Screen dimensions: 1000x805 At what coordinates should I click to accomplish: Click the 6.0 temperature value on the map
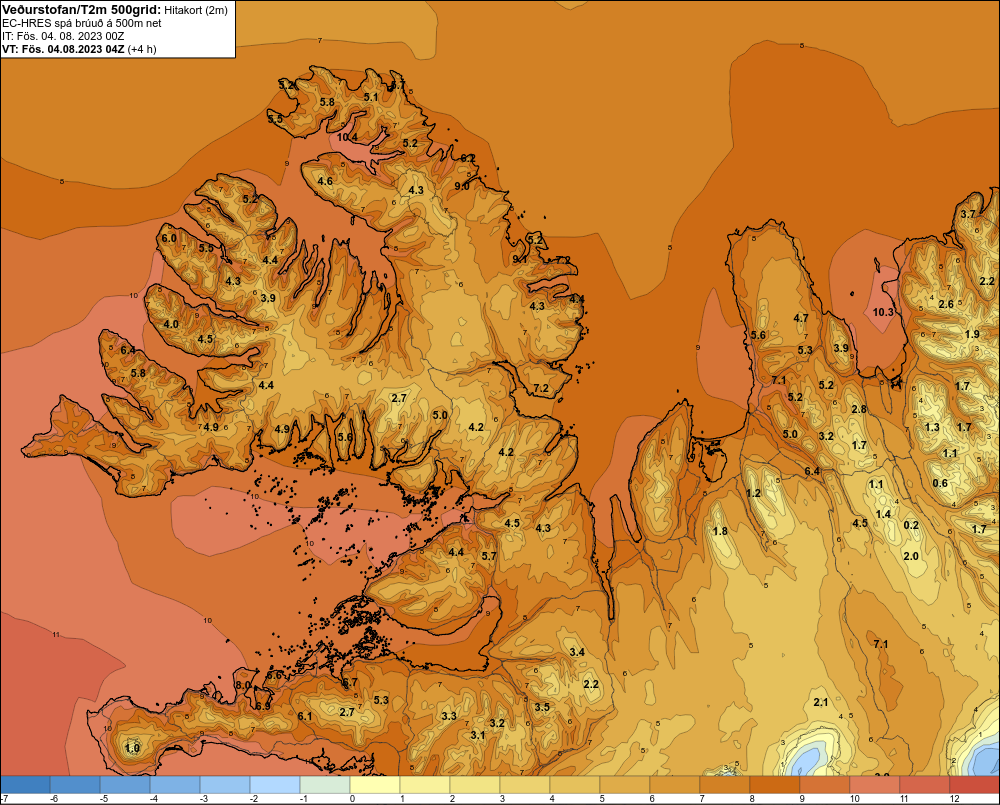(x=169, y=238)
